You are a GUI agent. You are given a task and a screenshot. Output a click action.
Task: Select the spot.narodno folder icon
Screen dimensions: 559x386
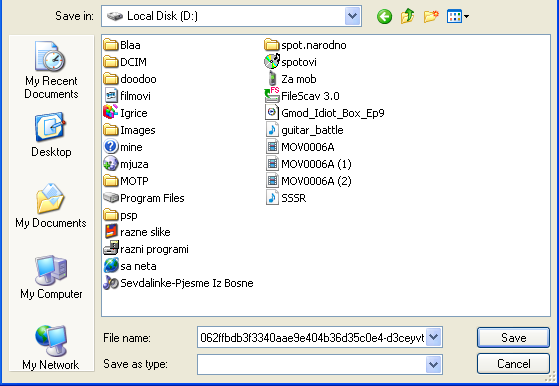coord(272,45)
